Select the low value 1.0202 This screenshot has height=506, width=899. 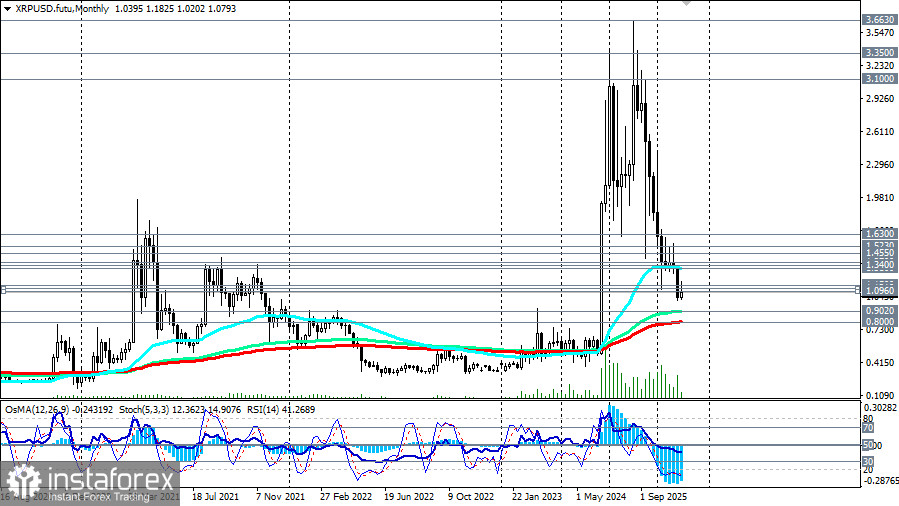191,9
